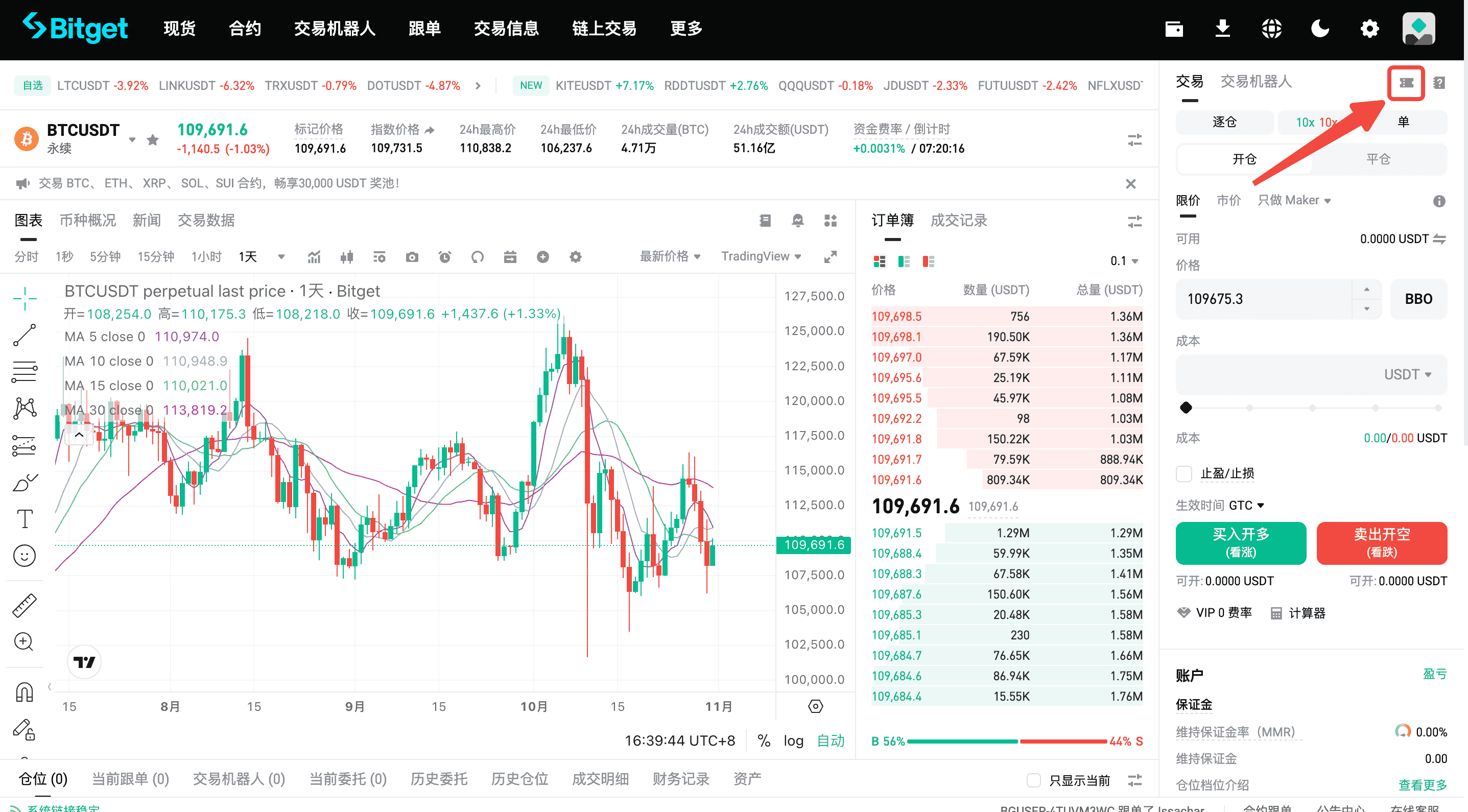
Task: Take a chart snapshot with the camera icon
Action: pyautogui.click(x=412, y=256)
